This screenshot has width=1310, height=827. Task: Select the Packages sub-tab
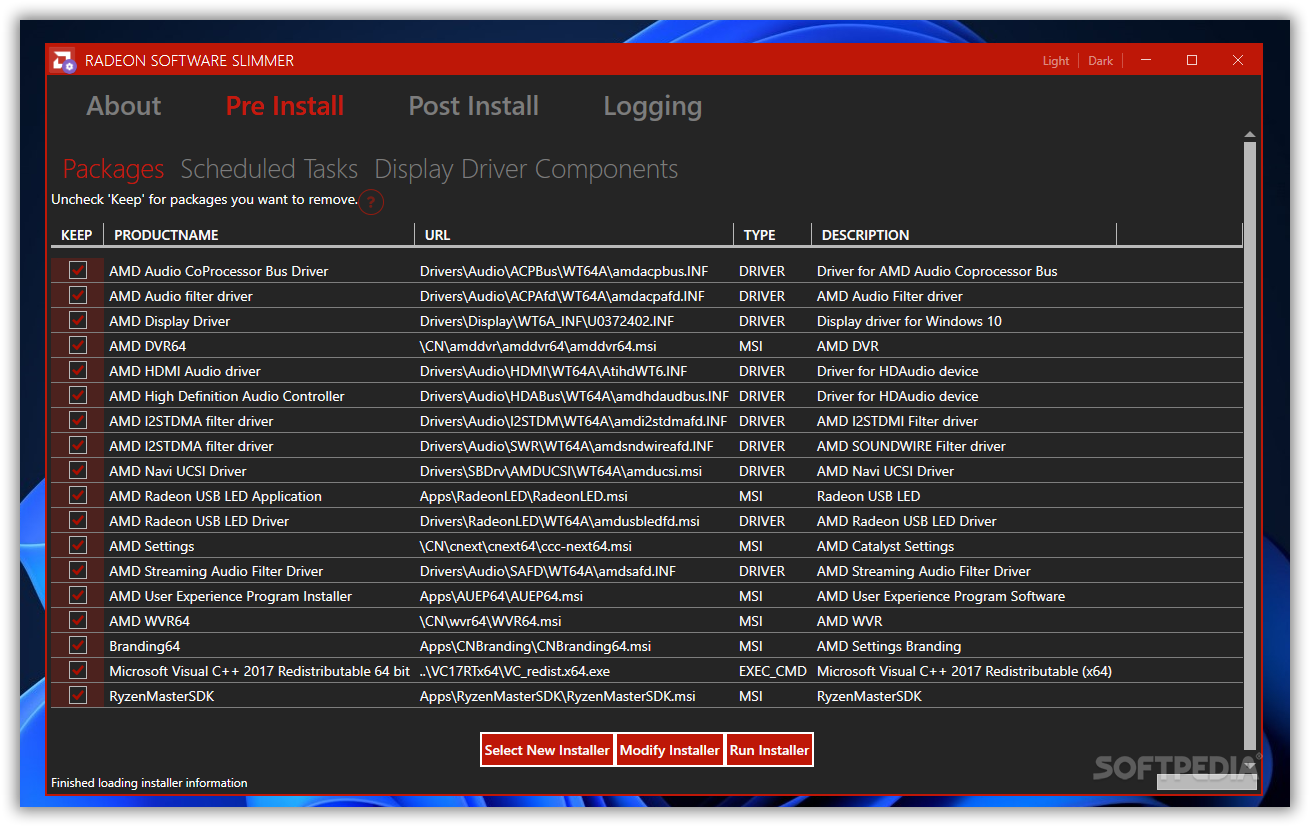tap(113, 169)
